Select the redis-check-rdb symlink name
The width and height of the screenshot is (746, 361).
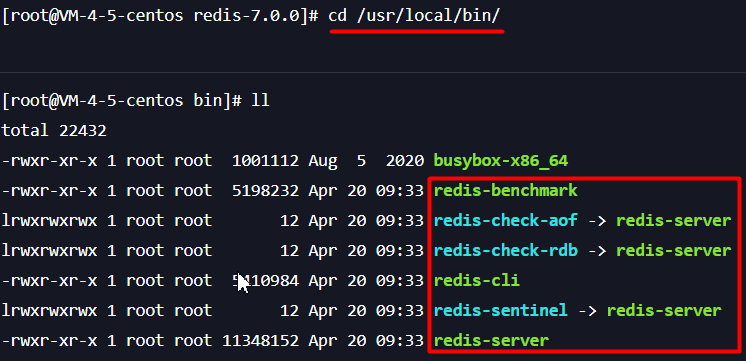(x=506, y=251)
